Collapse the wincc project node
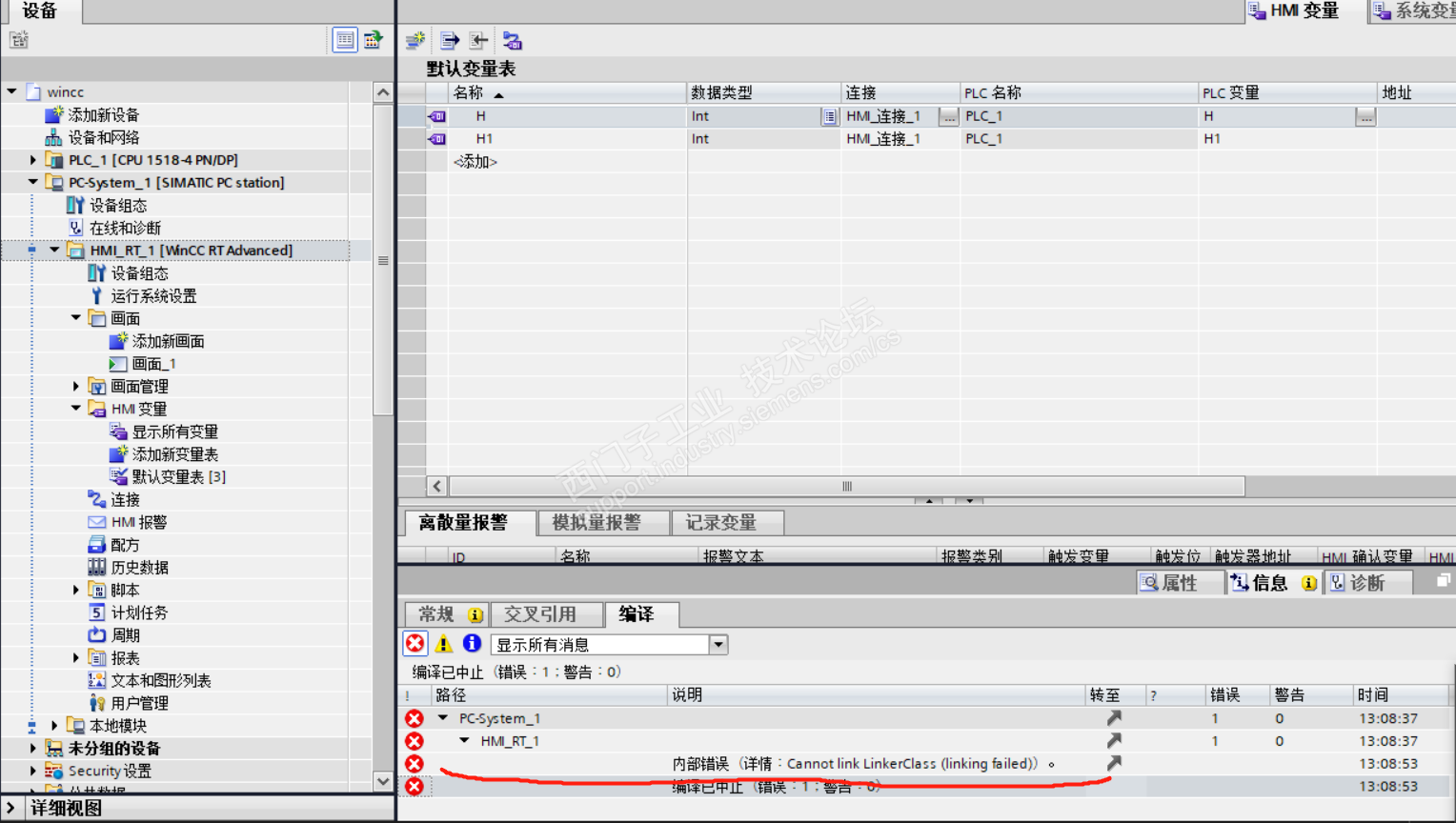1456x823 pixels. (x=11, y=91)
